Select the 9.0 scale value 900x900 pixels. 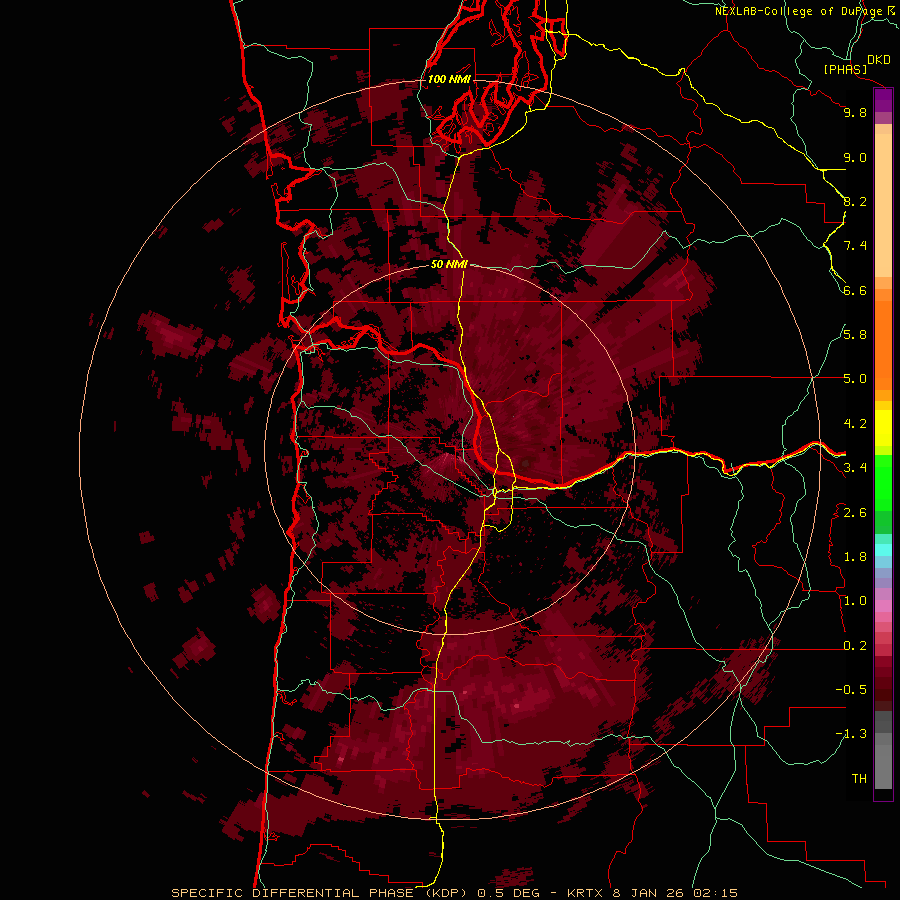click(855, 157)
